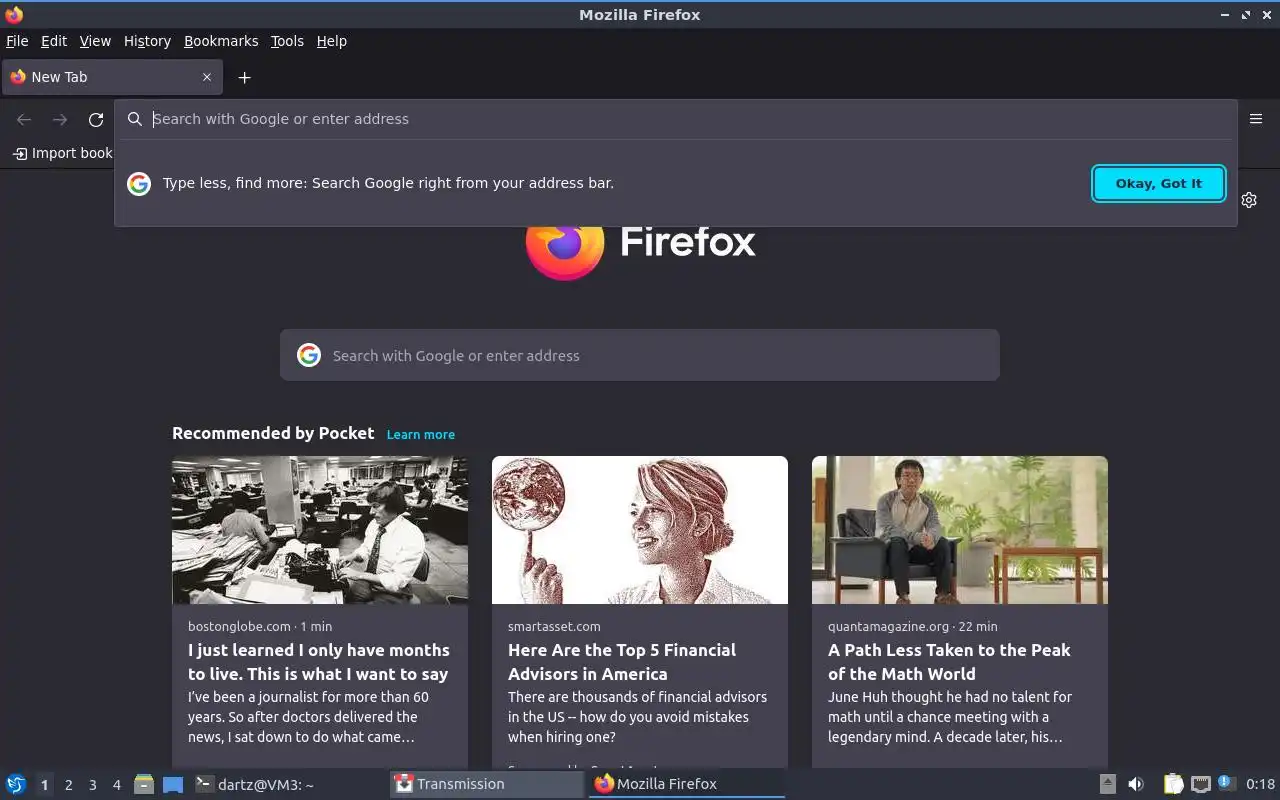The height and width of the screenshot is (800, 1280).
Task: Click the "I've been a journalist" article excerpt
Action: (308, 717)
